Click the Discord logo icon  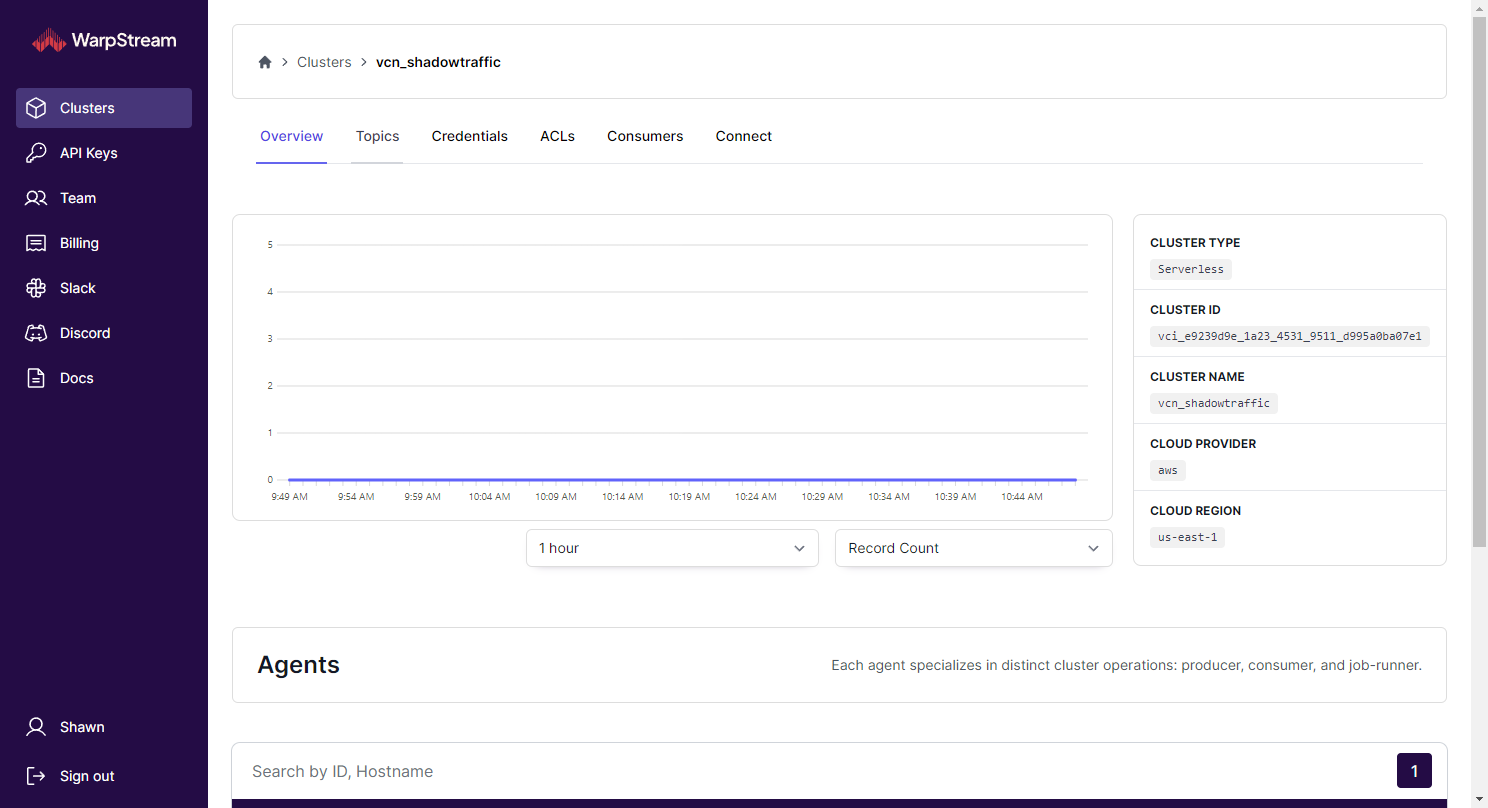tap(36, 333)
